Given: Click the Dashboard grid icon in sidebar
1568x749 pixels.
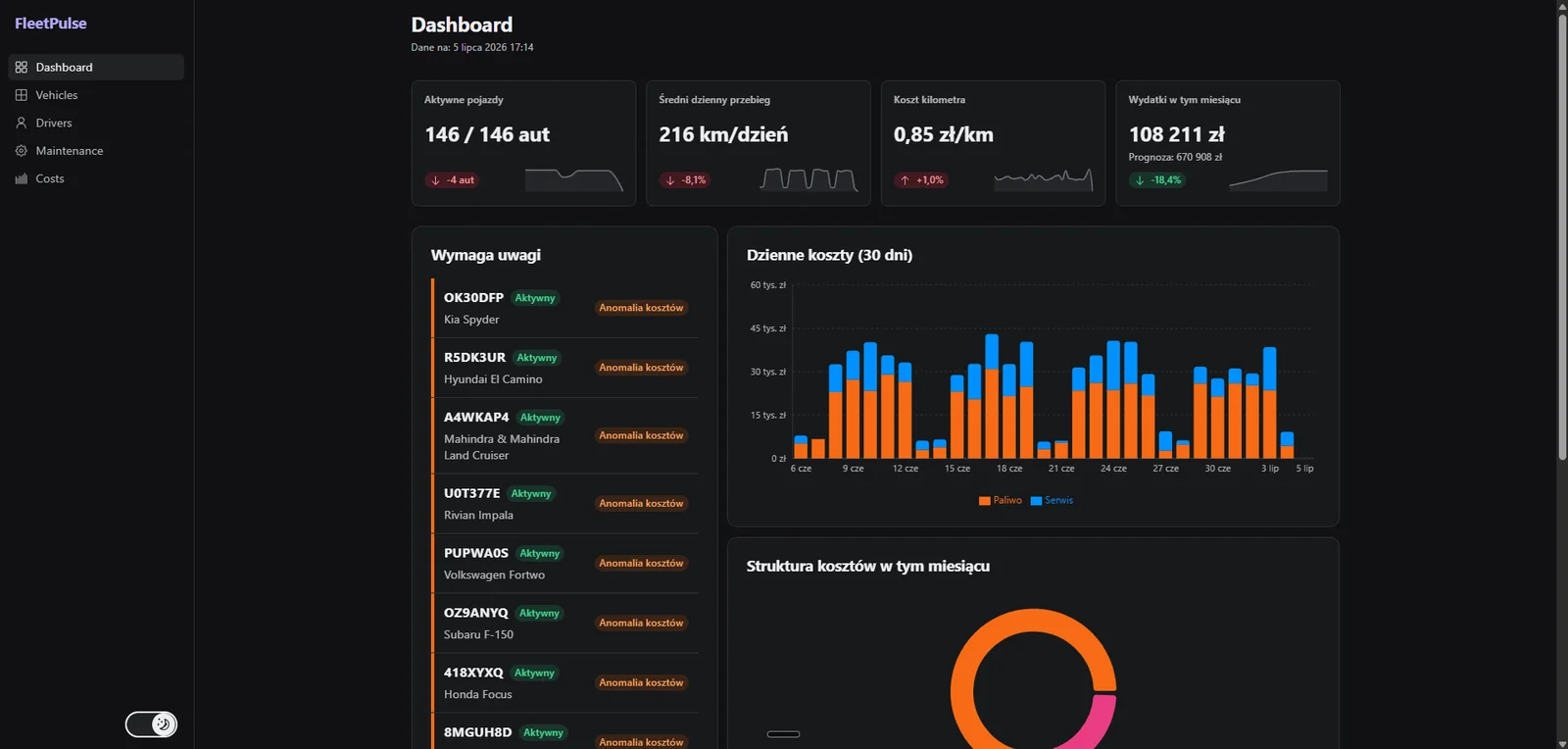Looking at the screenshot, I should pyautogui.click(x=22, y=68).
